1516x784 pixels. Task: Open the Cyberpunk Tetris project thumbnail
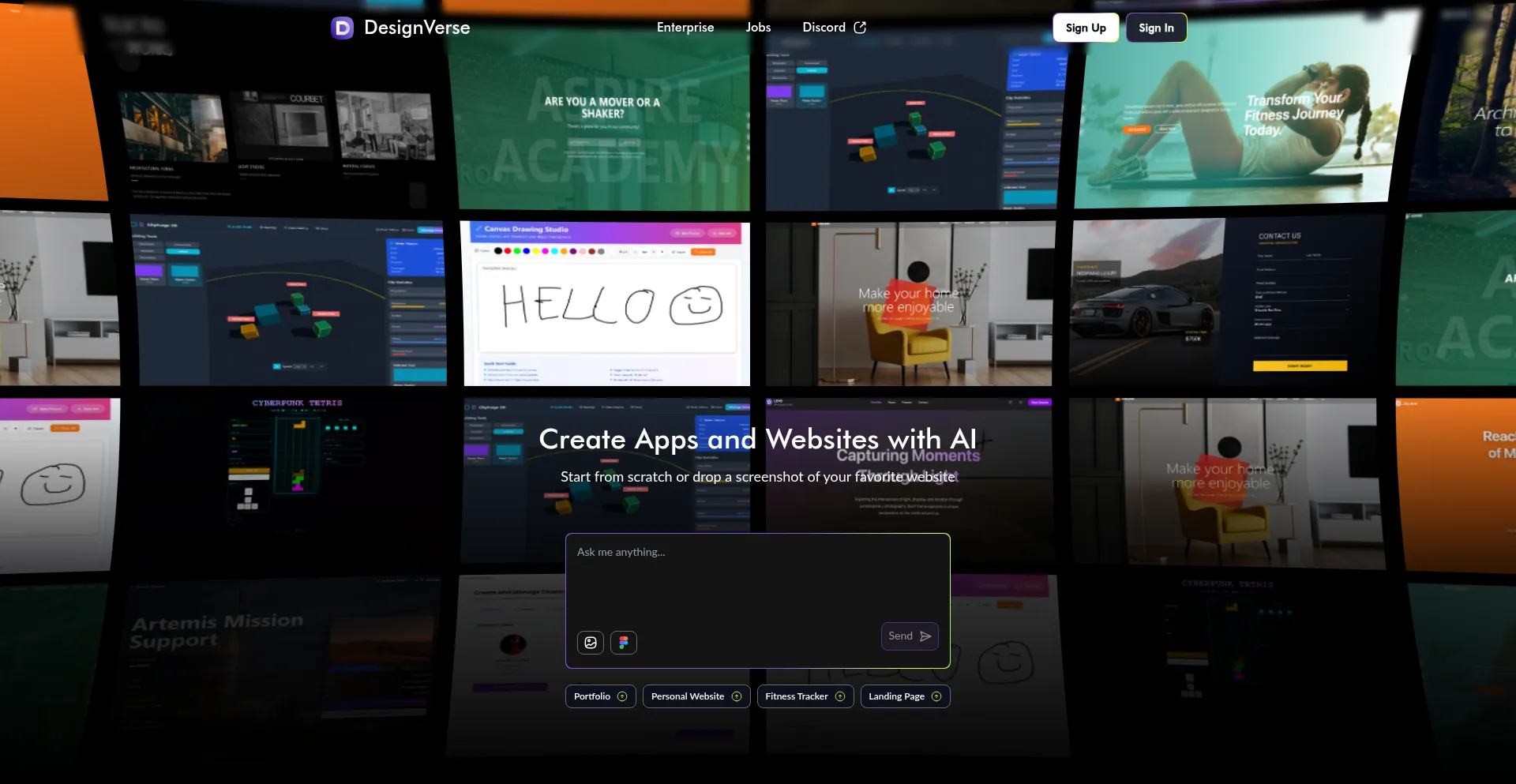point(296,458)
